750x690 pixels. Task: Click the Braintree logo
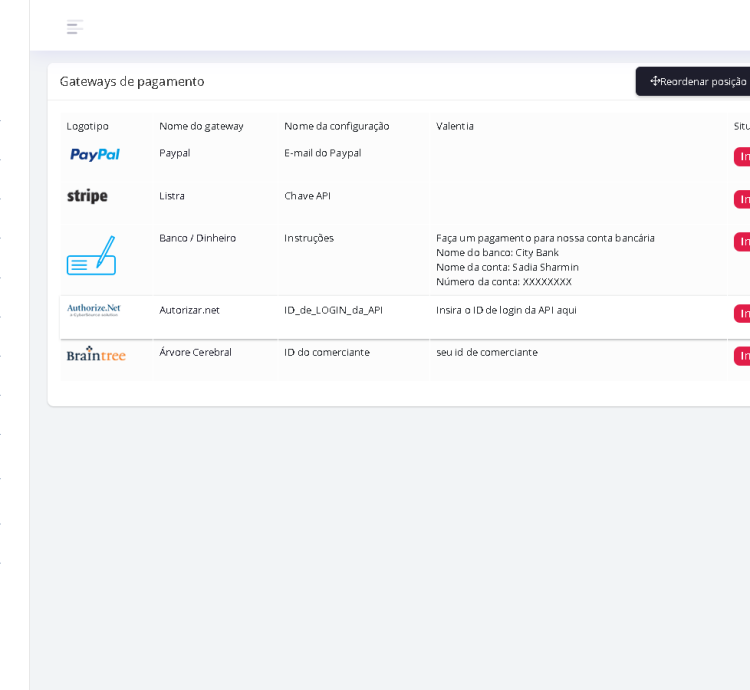(x=96, y=354)
